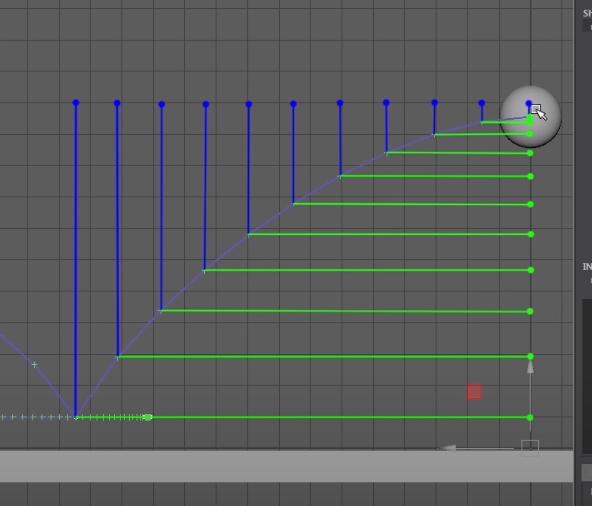Select green endpoint of the bottom horizontal line
The width and height of the screenshot is (592, 506).
[530, 417]
